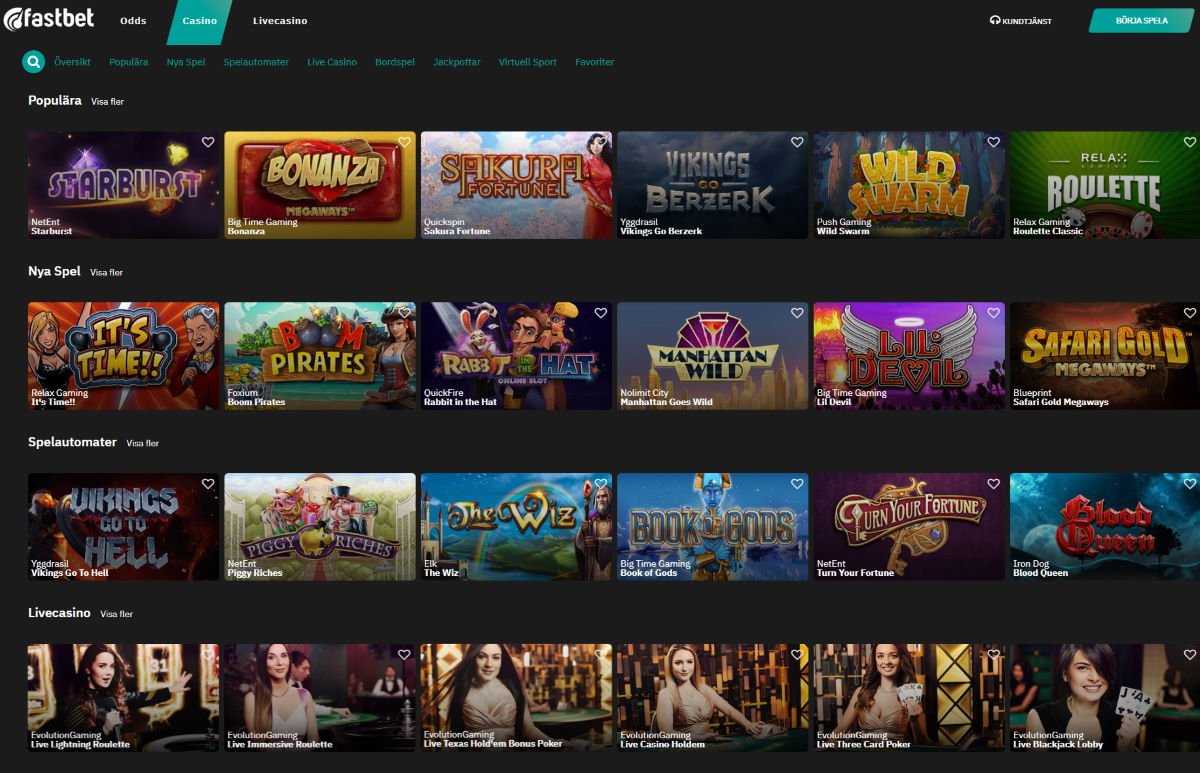Open the Boom Pirates game thumbnail
Screen dimensions: 1200x773
320,356
